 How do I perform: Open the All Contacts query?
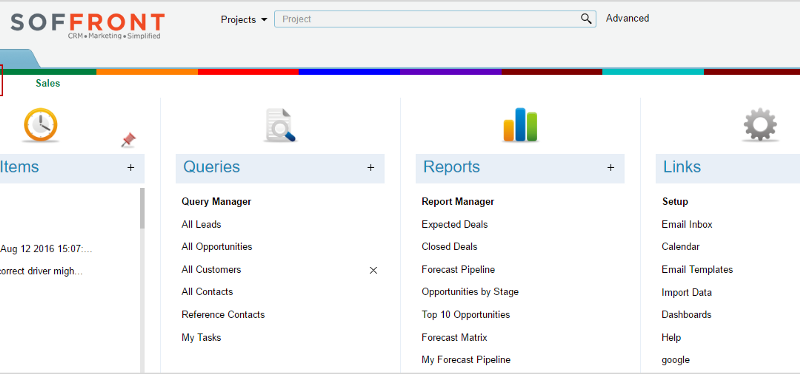[x=207, y=292]
